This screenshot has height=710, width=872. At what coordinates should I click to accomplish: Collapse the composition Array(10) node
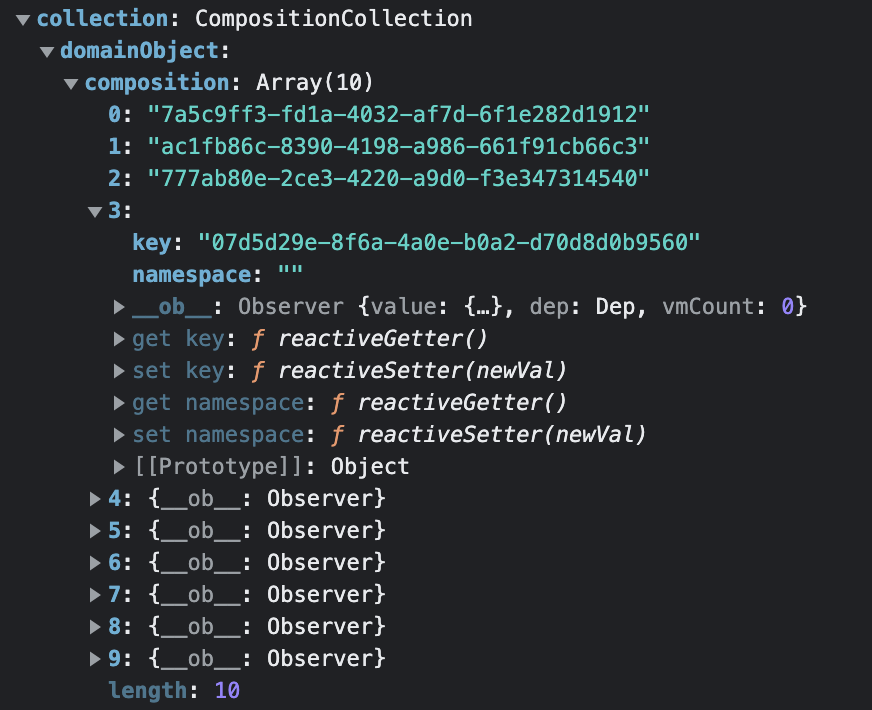tap(71, 82)
